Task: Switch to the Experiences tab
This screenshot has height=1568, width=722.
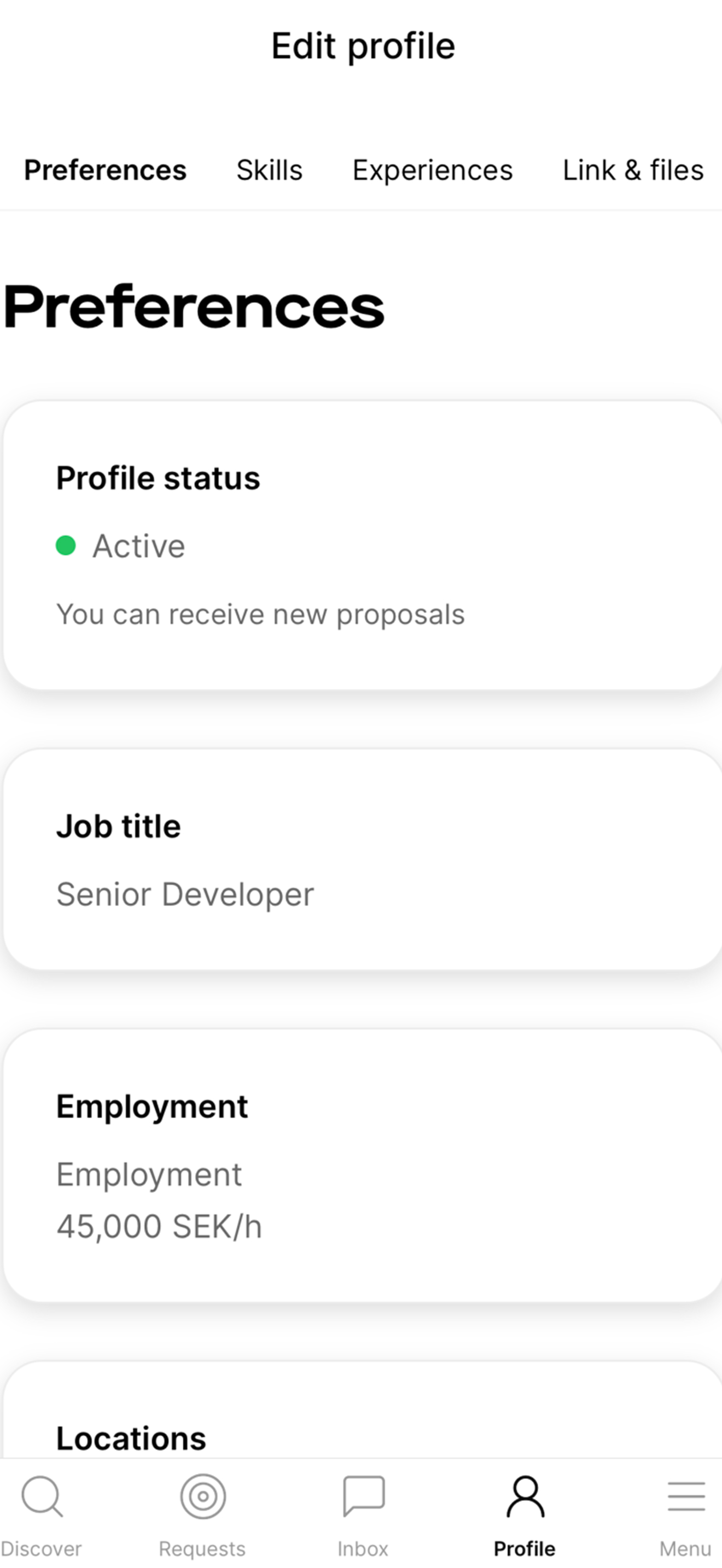Action: tap(432, 170)
